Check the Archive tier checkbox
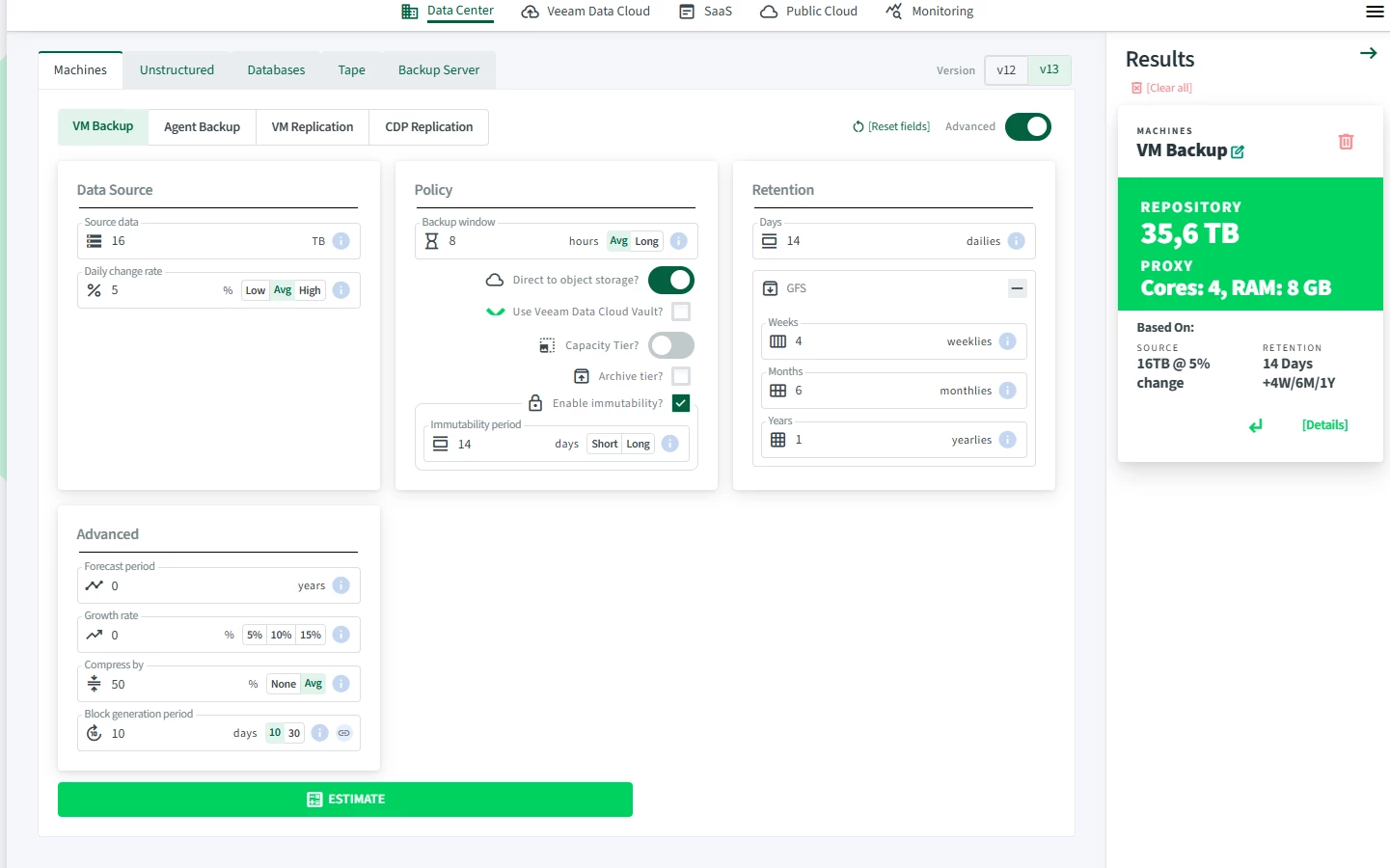Viewport: 1390px width, 868px height. point(681,376)
